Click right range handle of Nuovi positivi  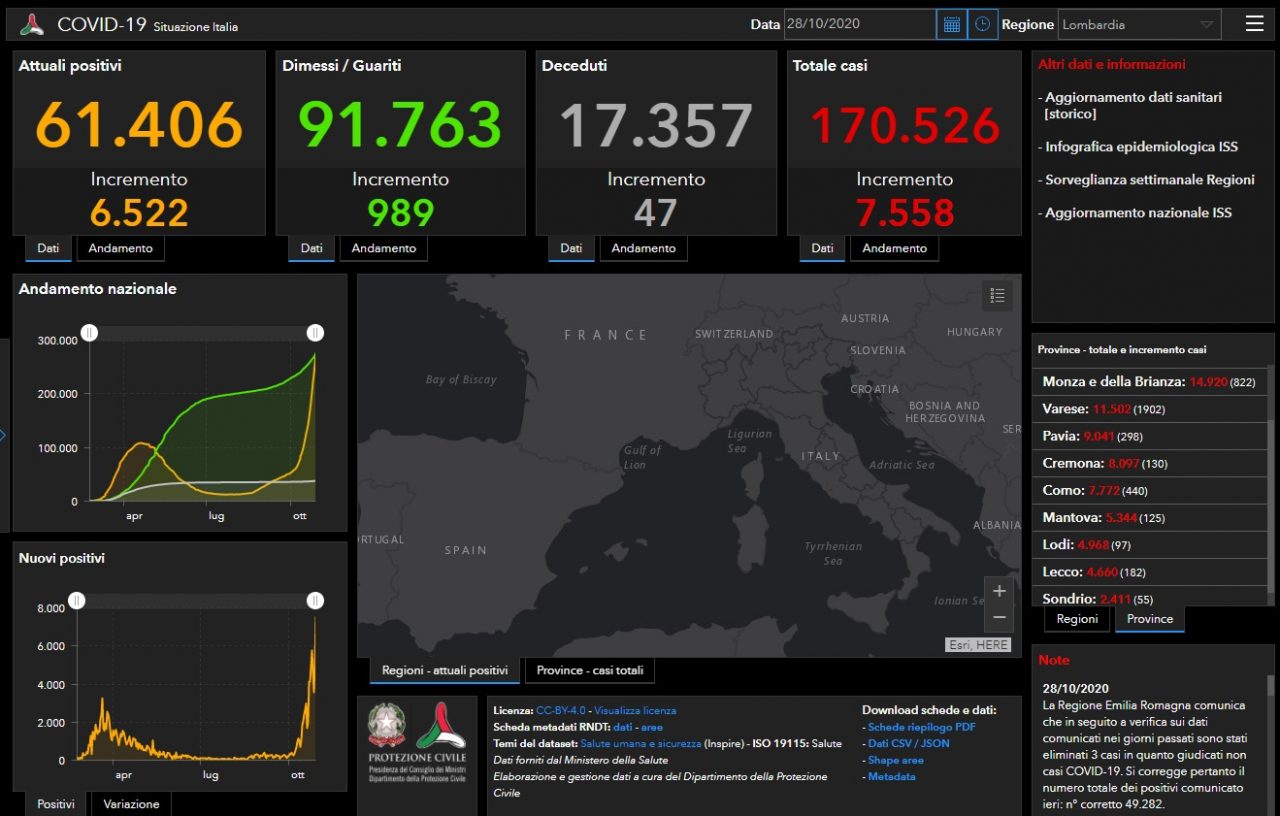tap(315, 600)
